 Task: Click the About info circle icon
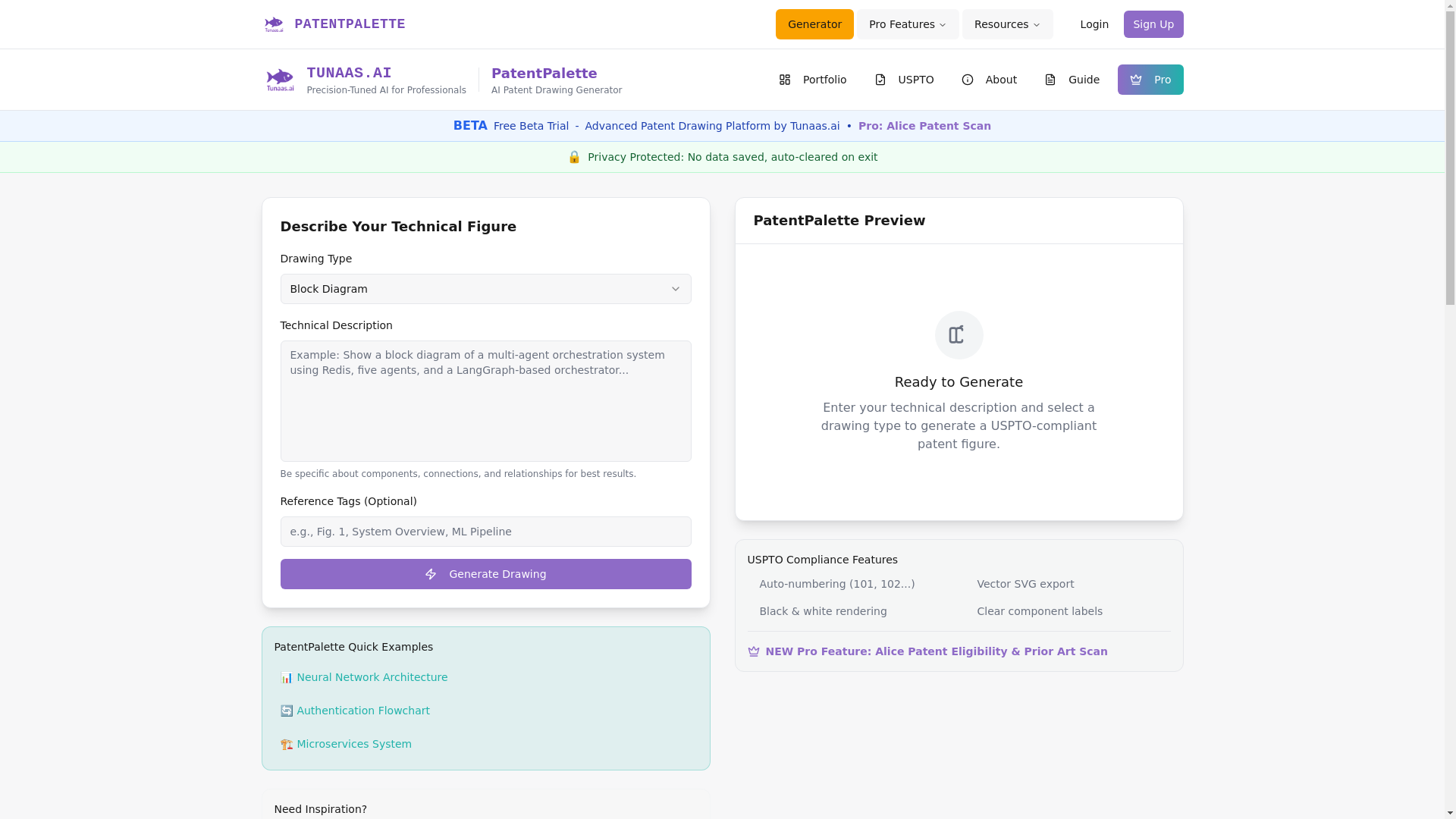tap(968, 80)
